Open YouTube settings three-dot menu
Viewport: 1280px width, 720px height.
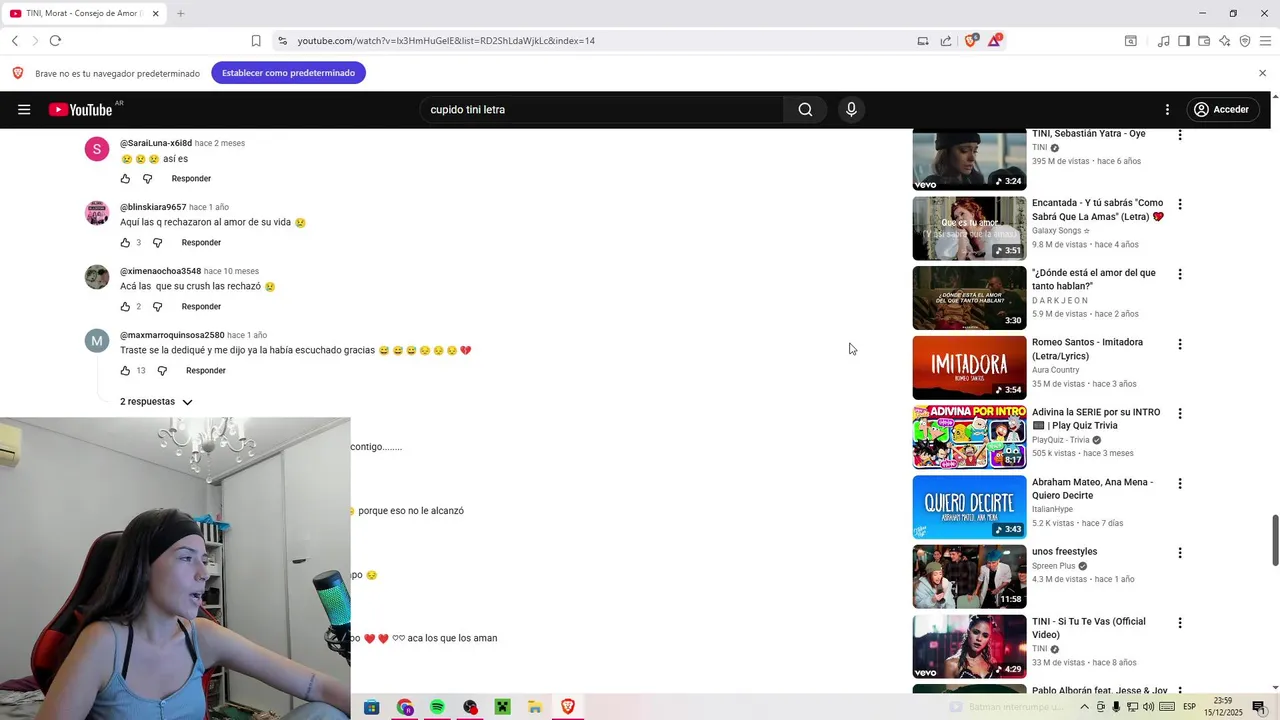point(1167,110)
